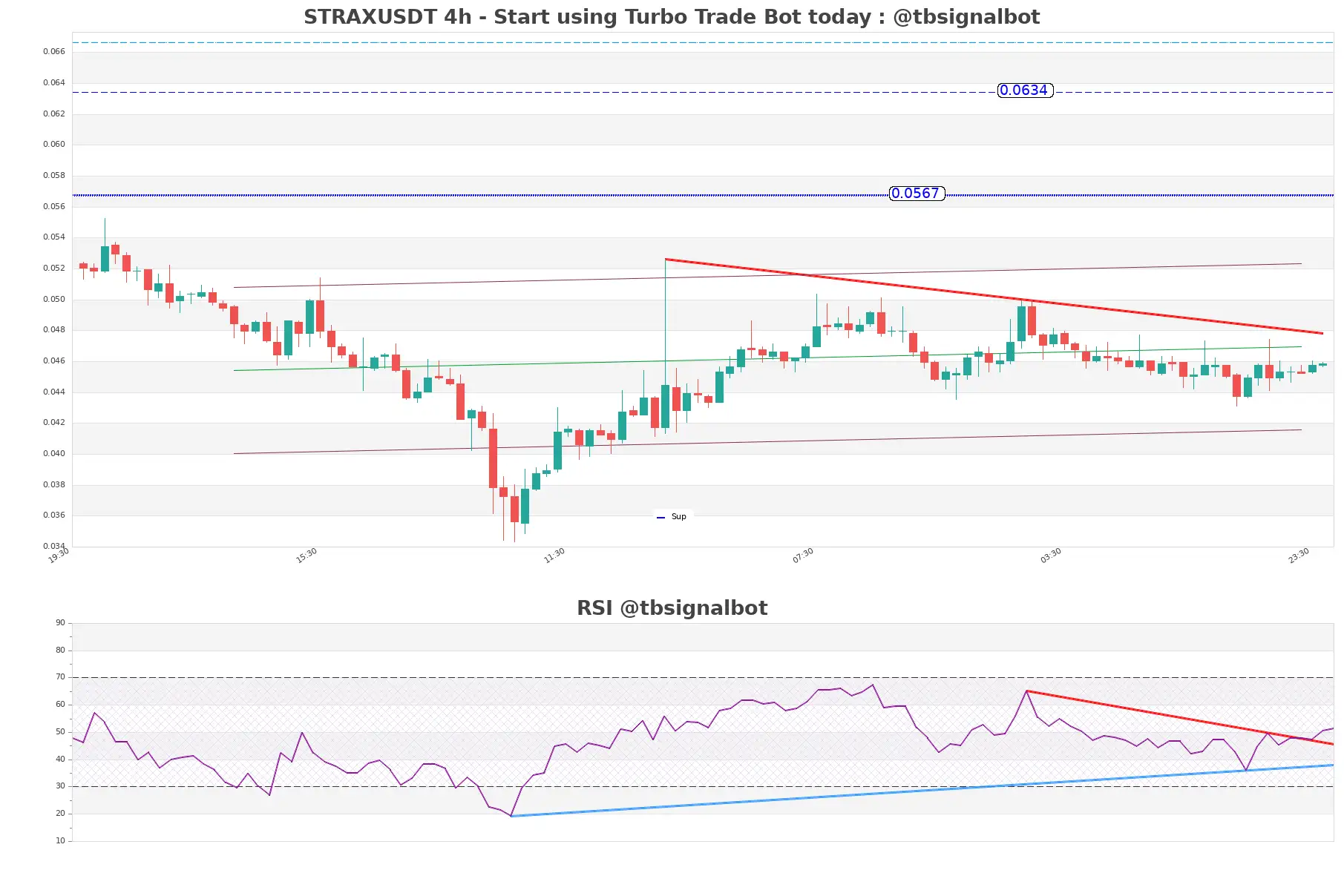Click the 0.036 price axis label
The height and width of the screenshot is (896, 1344).
pos(53,515)
